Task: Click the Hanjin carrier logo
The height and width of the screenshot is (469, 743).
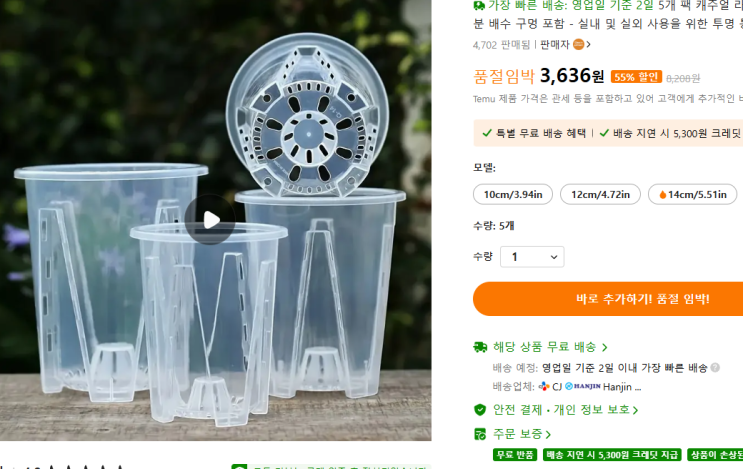Action: pyautogui.click(x=583, y=386)
